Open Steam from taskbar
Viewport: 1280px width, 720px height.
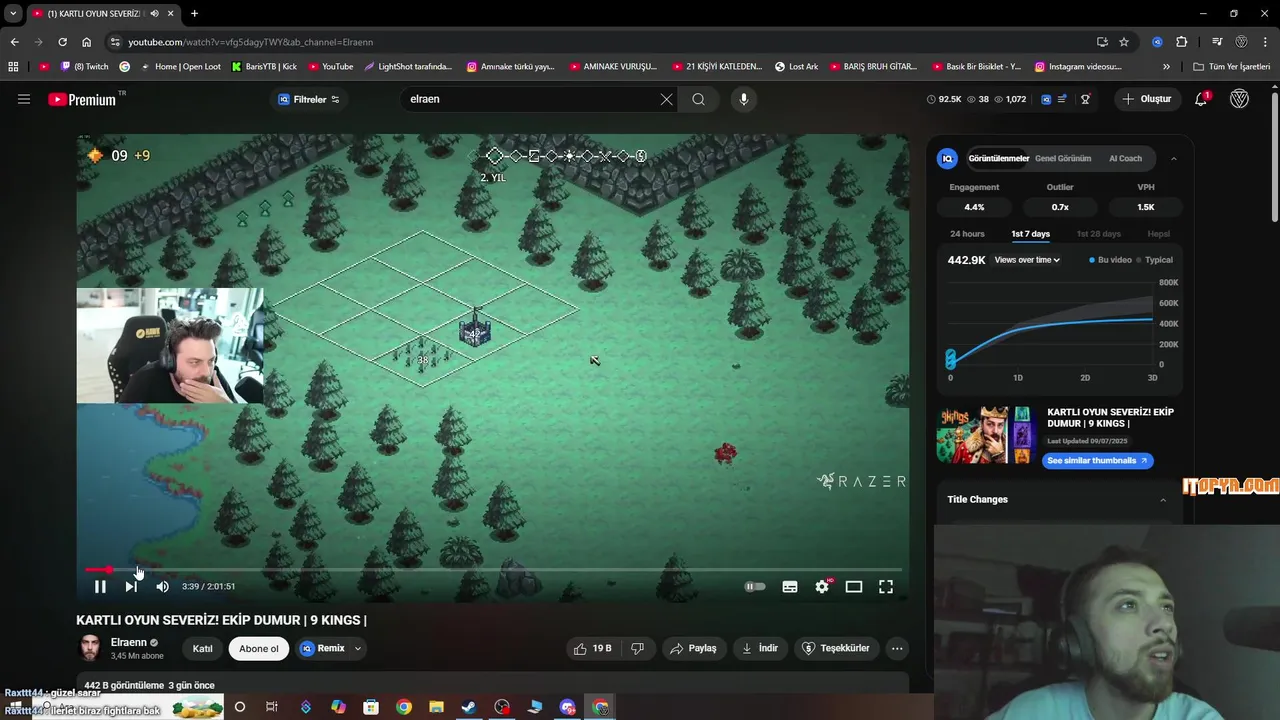coord(469,707)
